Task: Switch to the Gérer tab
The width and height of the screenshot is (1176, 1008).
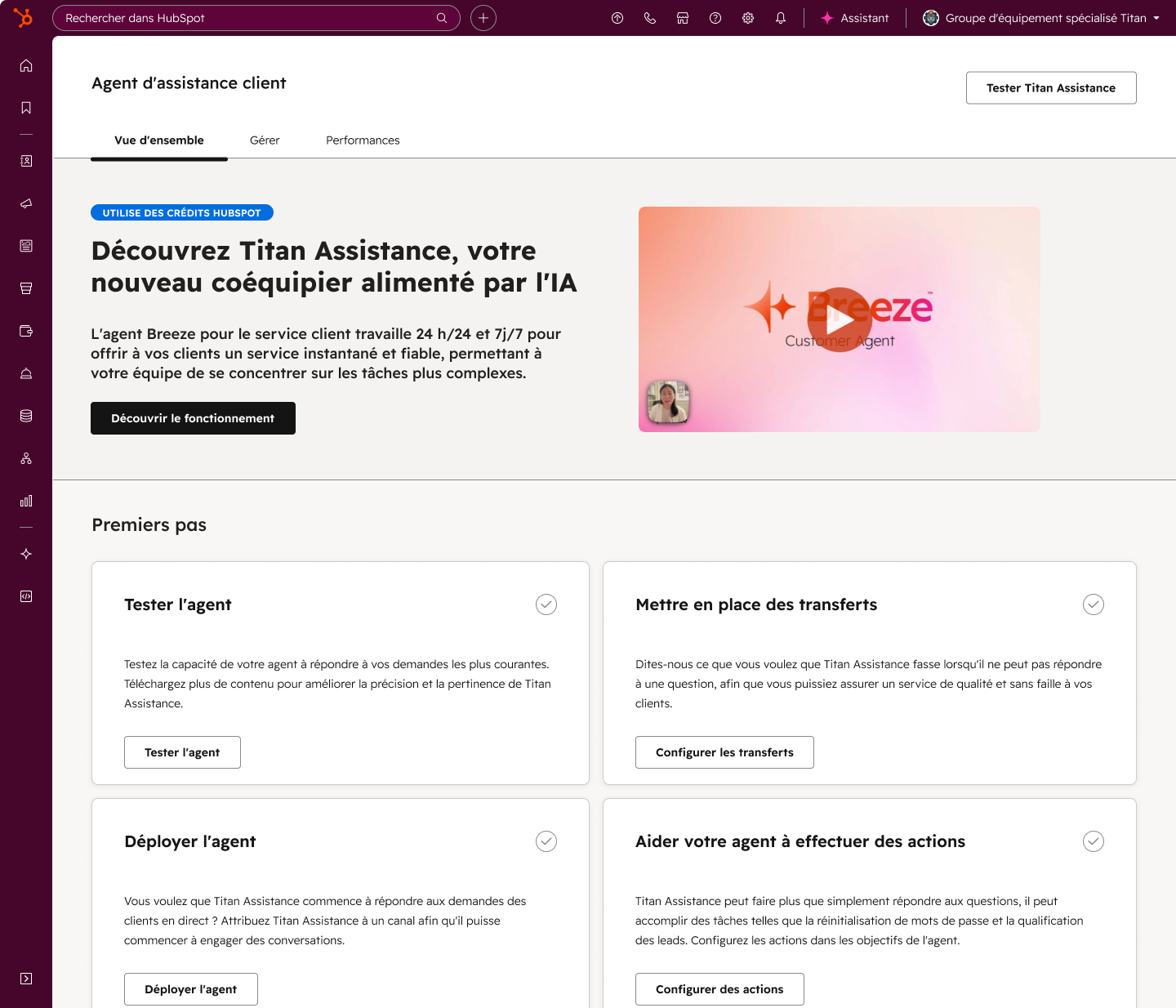Action: (265, 140)
